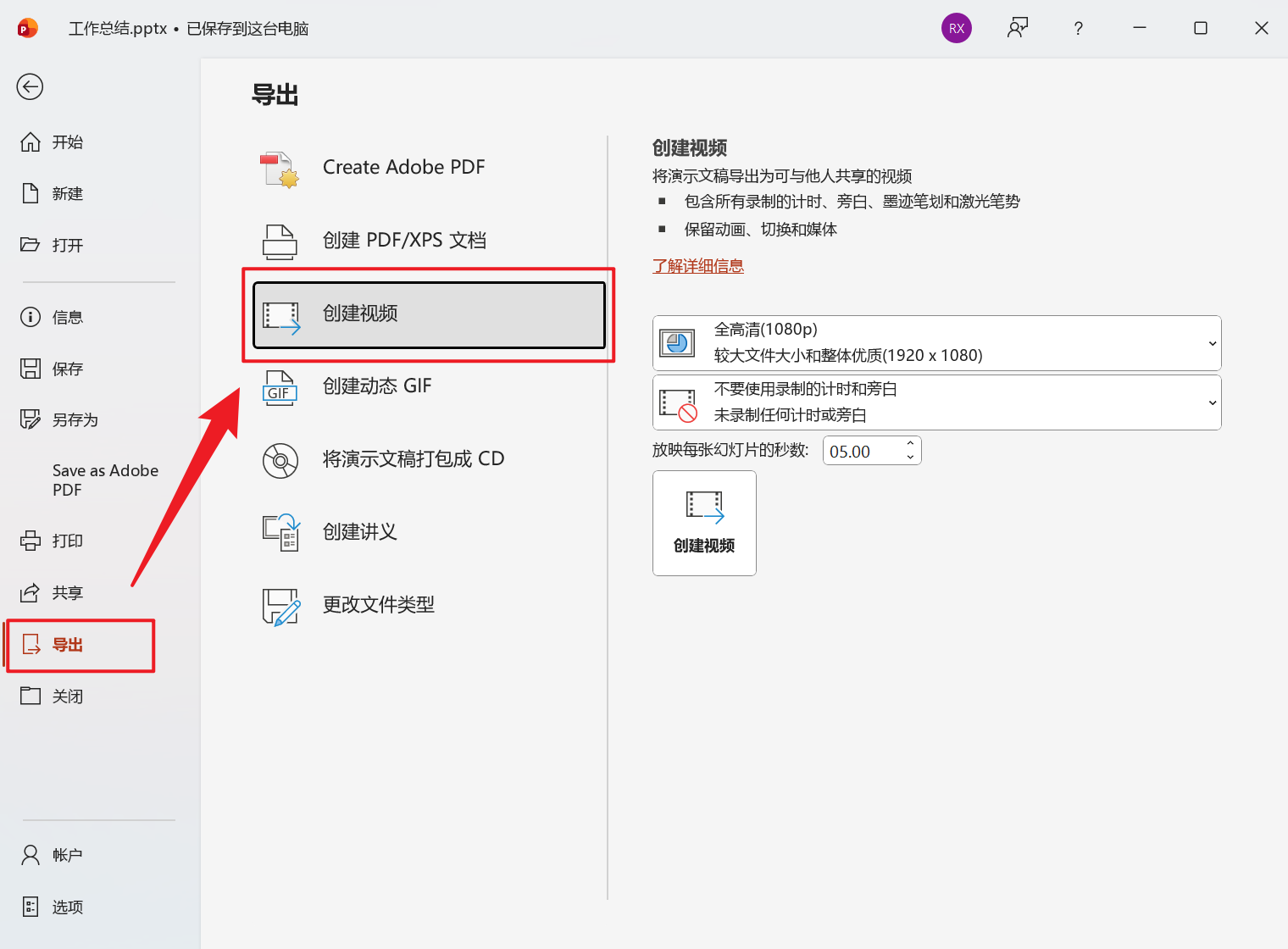Viewport: 1288px width, 949px height.
Task: Open the RX account avatar
Action: [x=957, y=27]
